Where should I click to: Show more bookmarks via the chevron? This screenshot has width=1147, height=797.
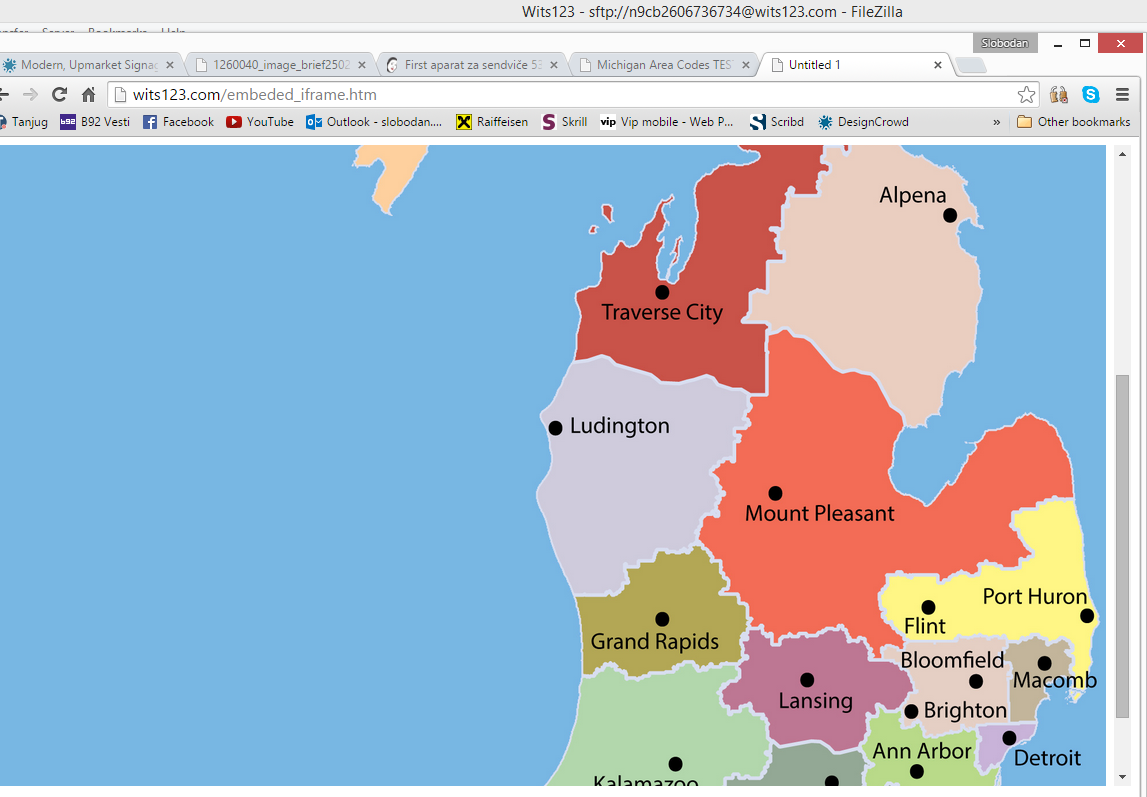click(x=996, y=122)
